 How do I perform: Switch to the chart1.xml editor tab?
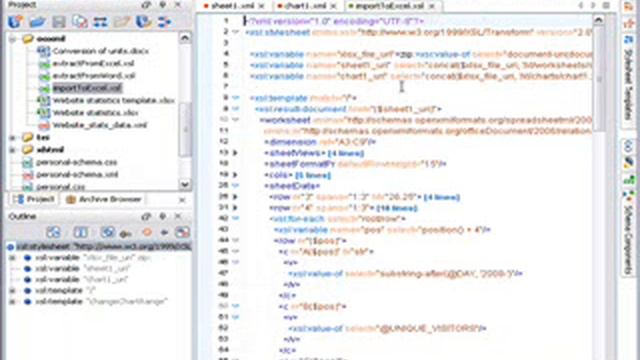click(306, 6)
